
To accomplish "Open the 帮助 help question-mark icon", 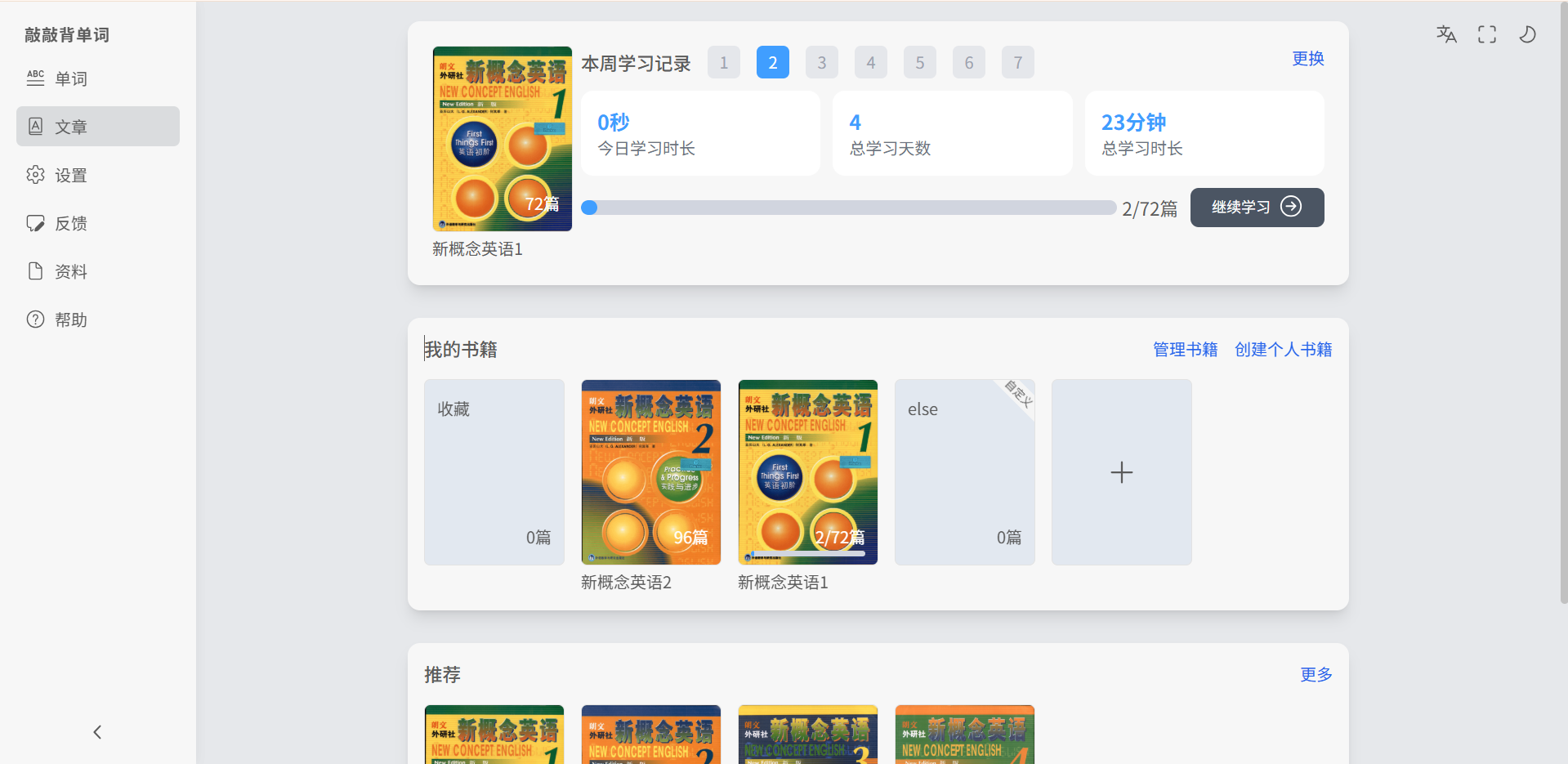I will (35, 319).
